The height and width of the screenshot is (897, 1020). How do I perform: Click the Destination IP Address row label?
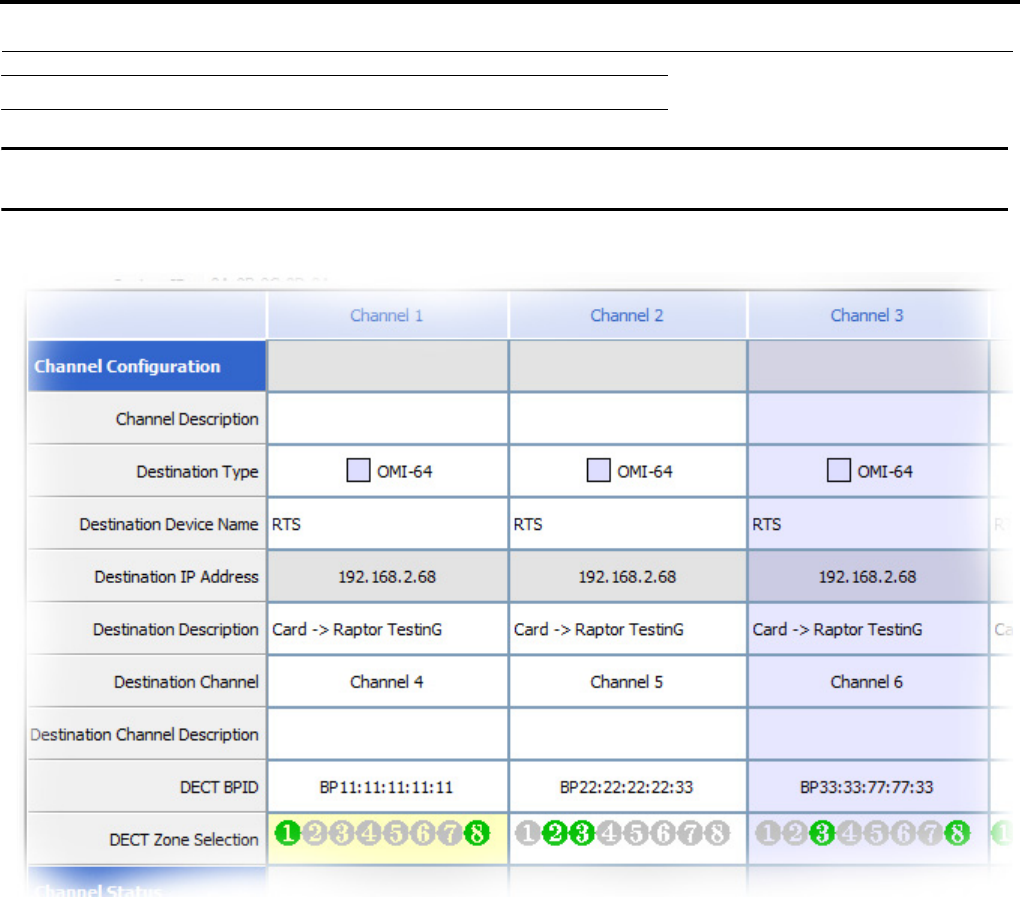click(x=176, y=577)
